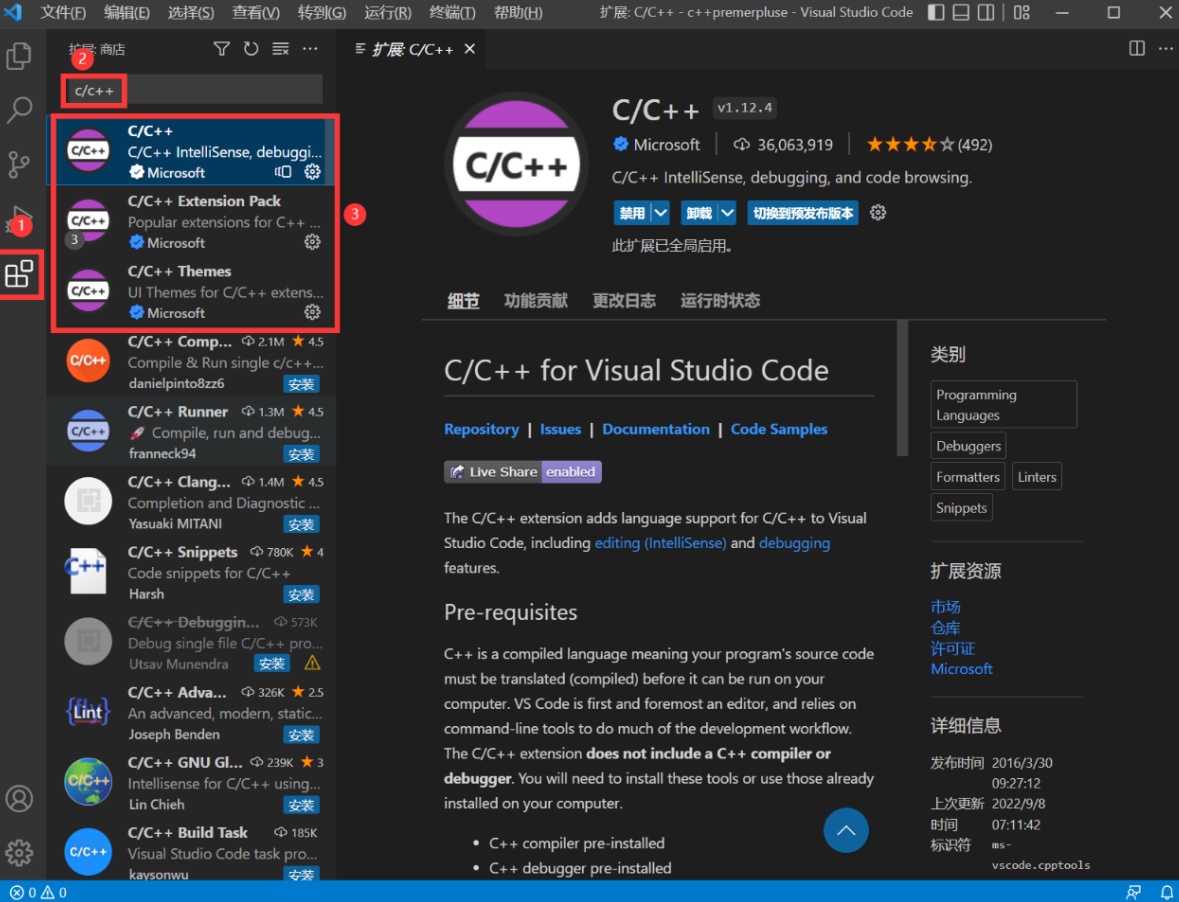Open the Accounts icon in activity bar

click(x=19, y=799)
